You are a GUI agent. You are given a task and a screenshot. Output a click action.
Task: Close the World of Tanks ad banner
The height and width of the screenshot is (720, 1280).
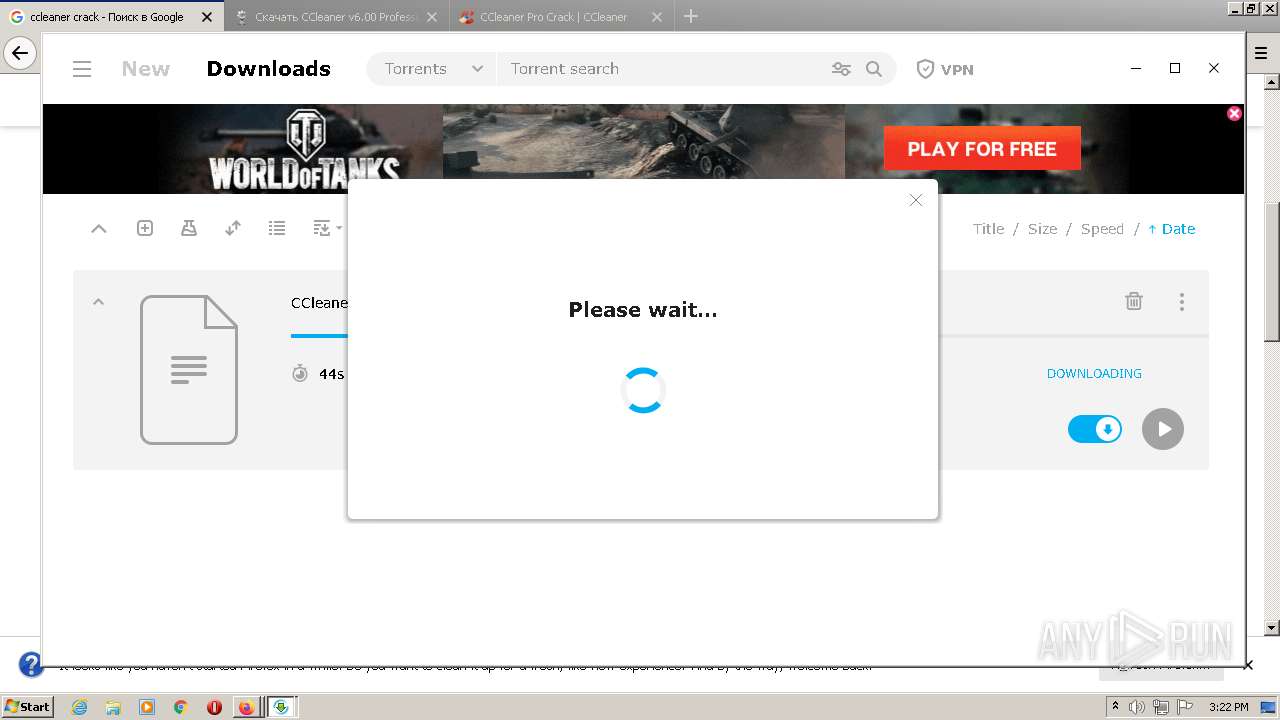[x=1234, y=114]
